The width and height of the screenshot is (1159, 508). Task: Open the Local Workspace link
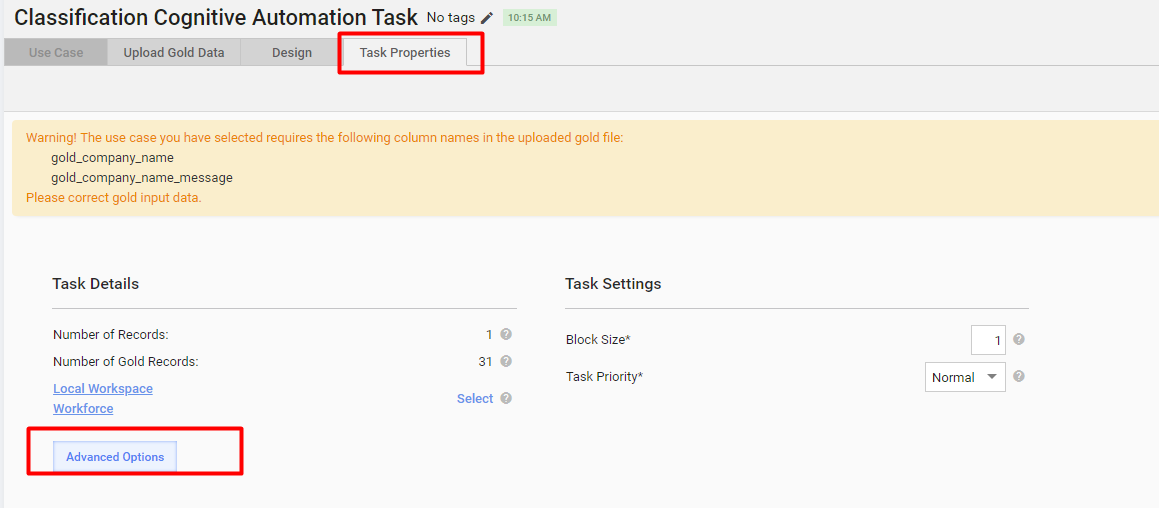103,388
